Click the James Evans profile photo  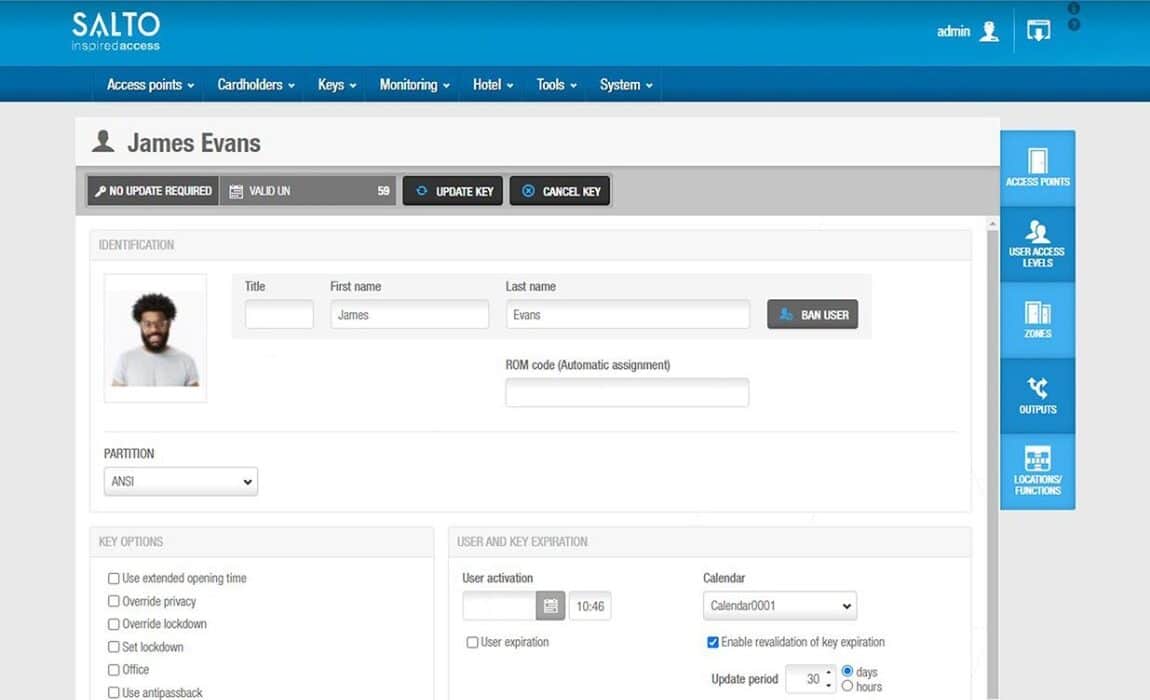pyautogui.click(x=155, y=338)
